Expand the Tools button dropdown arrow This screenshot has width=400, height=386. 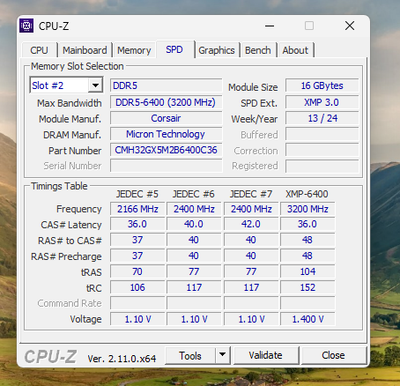tap(222, 355)
